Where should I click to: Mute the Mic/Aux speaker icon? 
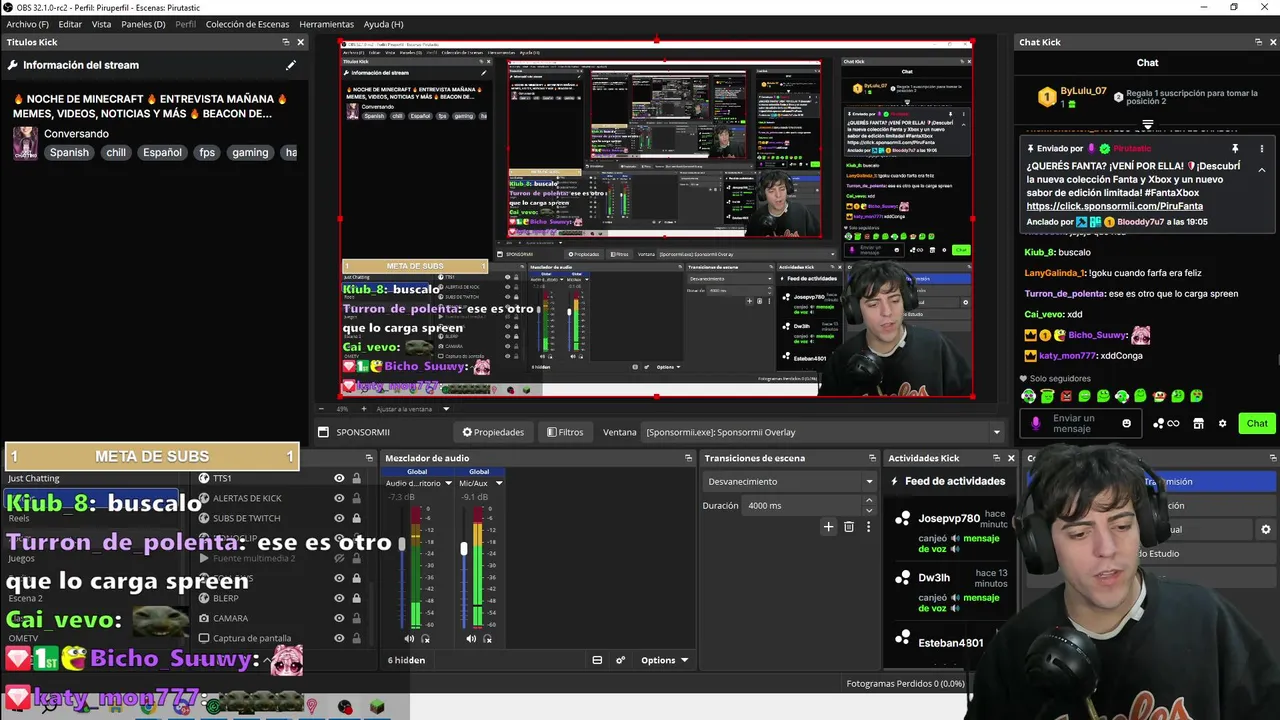tap(471, 638)
